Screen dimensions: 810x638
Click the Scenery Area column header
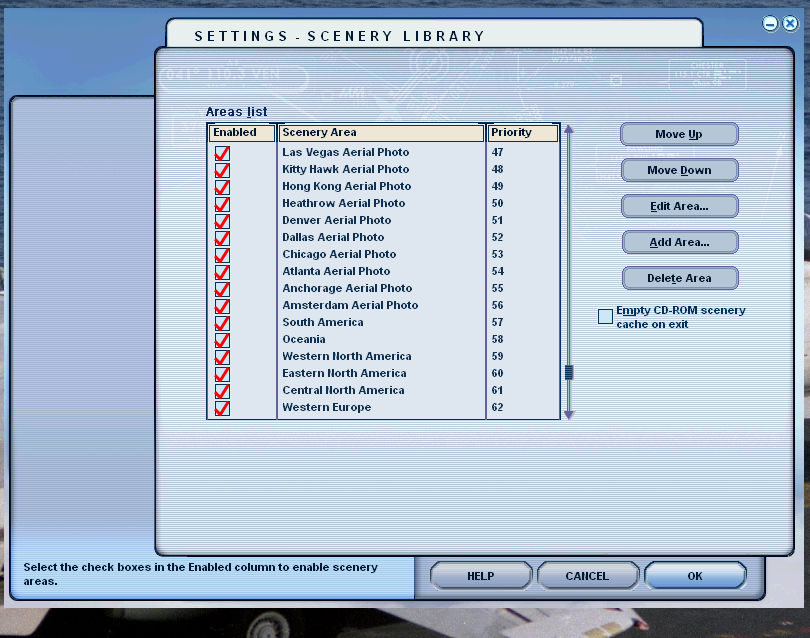381,133
